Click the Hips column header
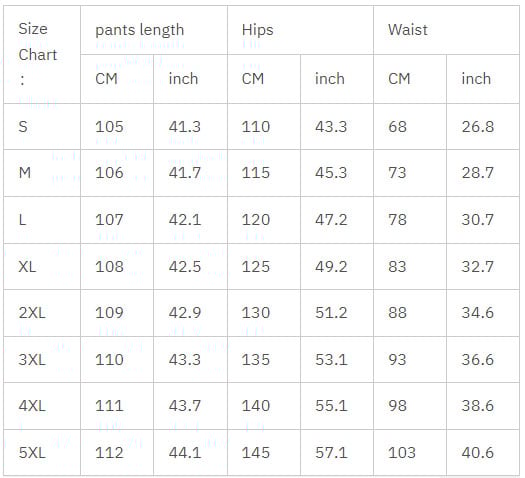525x478 pixels. pyautogui.click(x=300, y=30)
